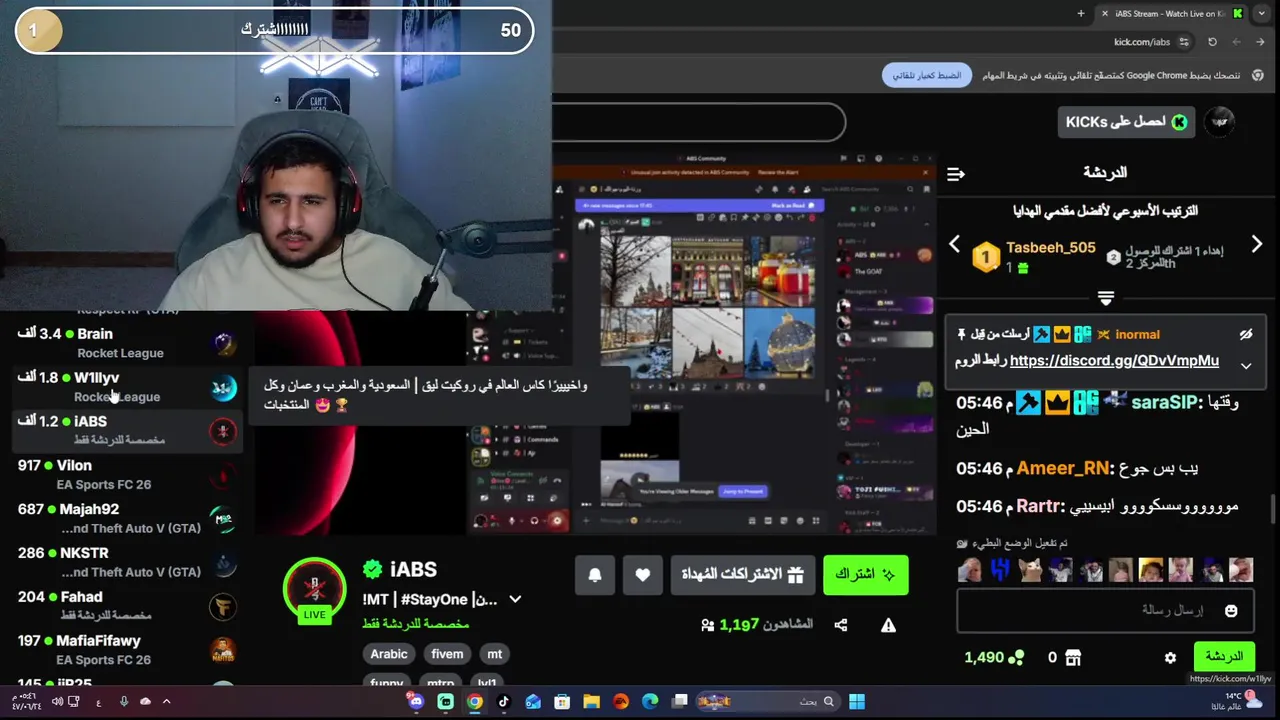Click the mt tag

[x=494, y=654]
